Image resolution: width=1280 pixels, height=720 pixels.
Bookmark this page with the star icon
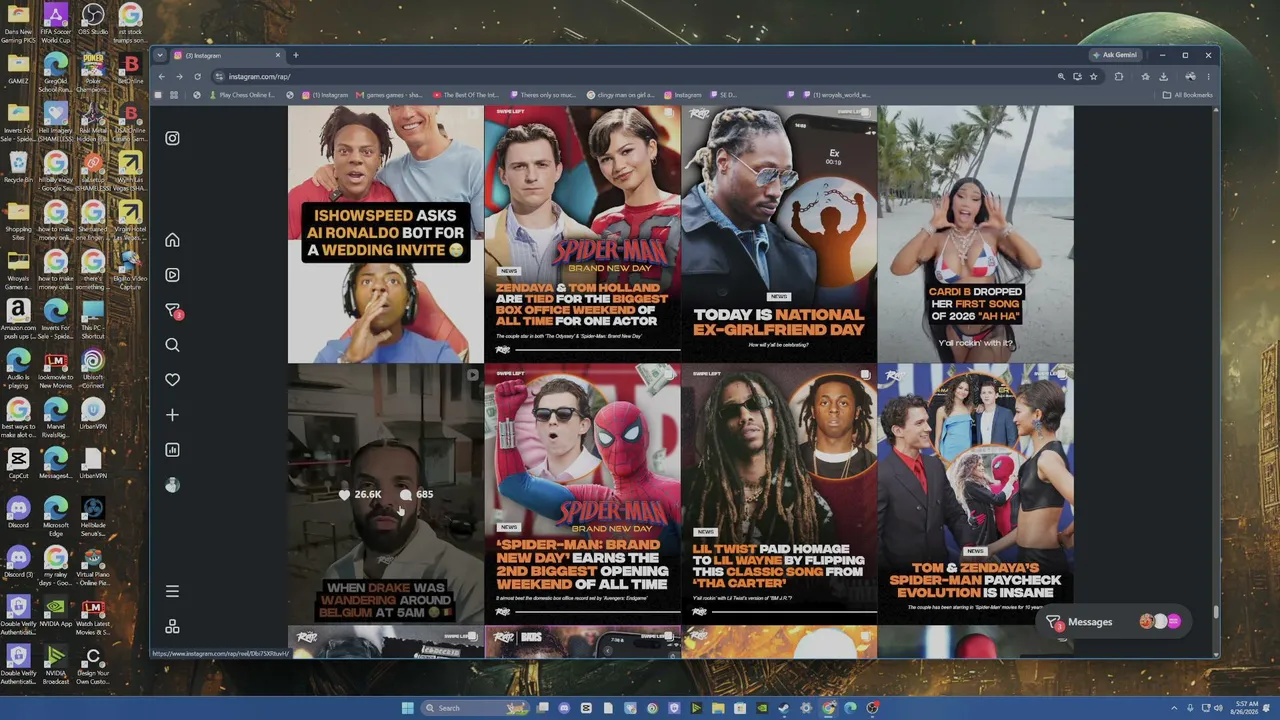[1094, 77]
